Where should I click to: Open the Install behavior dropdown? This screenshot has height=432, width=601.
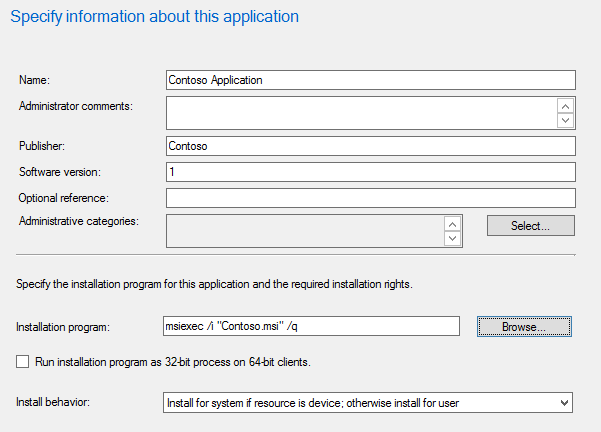tap(367, 402)
